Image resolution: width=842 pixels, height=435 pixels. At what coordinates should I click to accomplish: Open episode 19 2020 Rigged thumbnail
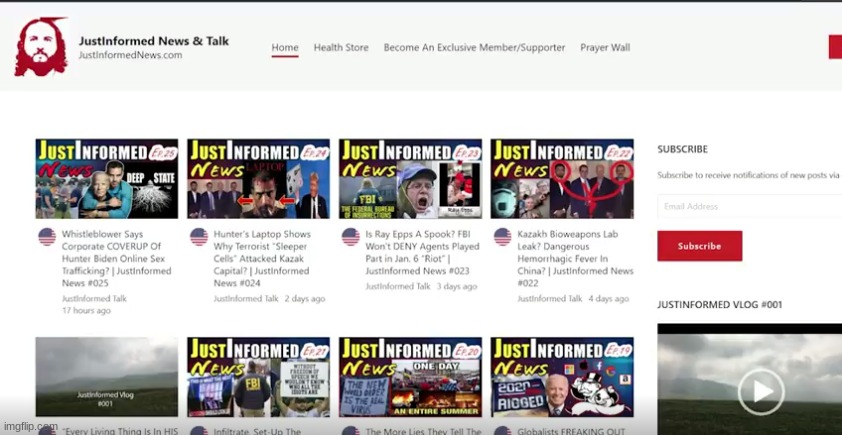tap(562, 377)
